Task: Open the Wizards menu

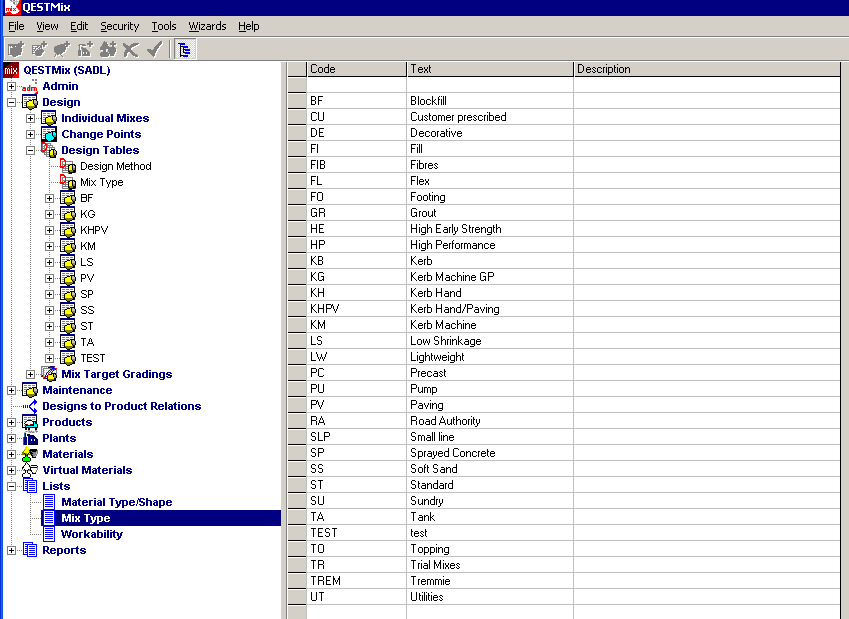Action: (207, 26)
